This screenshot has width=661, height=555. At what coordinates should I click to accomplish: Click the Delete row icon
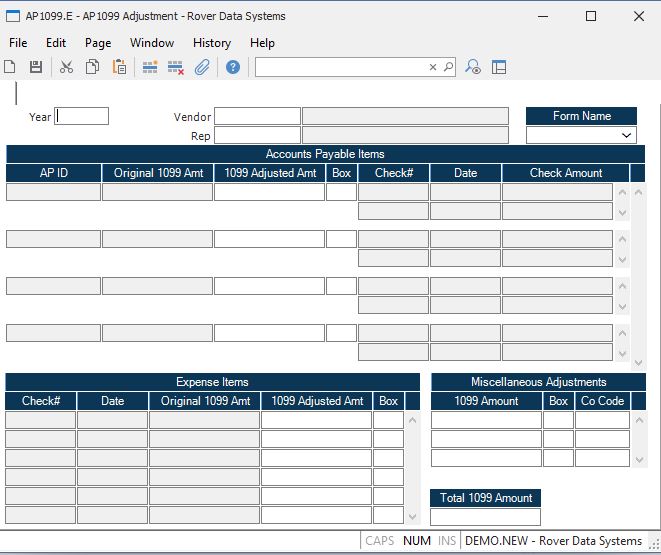click(176, 67)
